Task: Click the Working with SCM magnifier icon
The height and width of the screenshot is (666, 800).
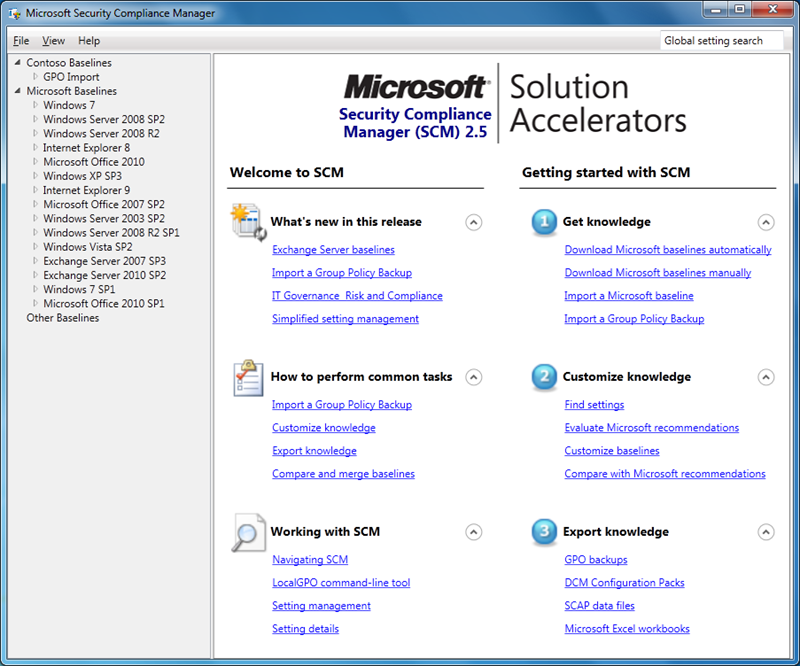Action: coord(248,532)
